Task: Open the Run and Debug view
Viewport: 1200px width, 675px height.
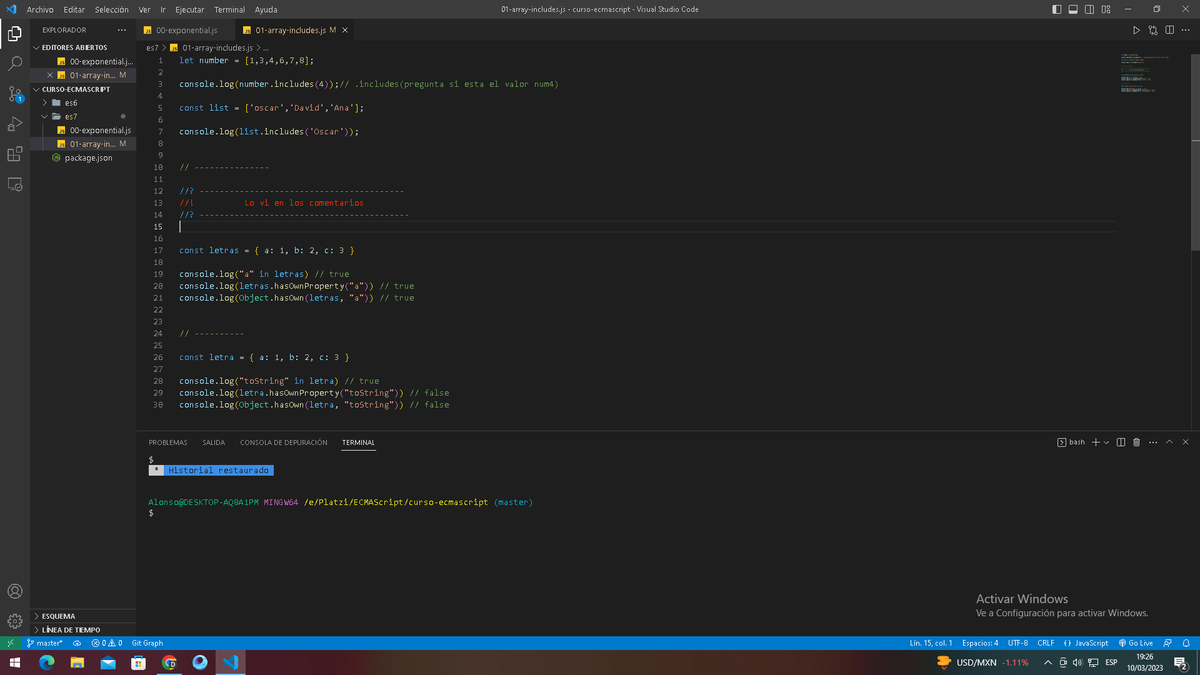Action: 15,124
